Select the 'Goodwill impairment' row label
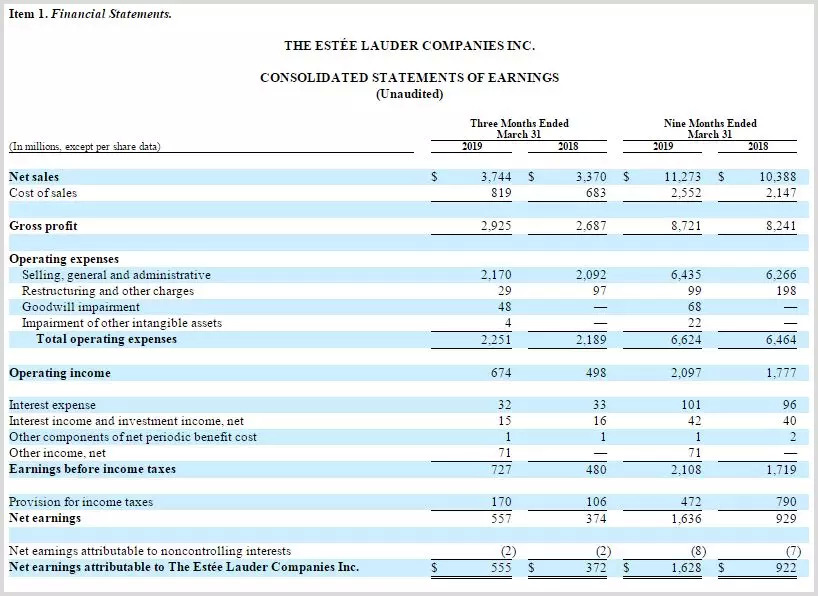The image size is (818, 596). pyautogui.click(x=81, y=307)
